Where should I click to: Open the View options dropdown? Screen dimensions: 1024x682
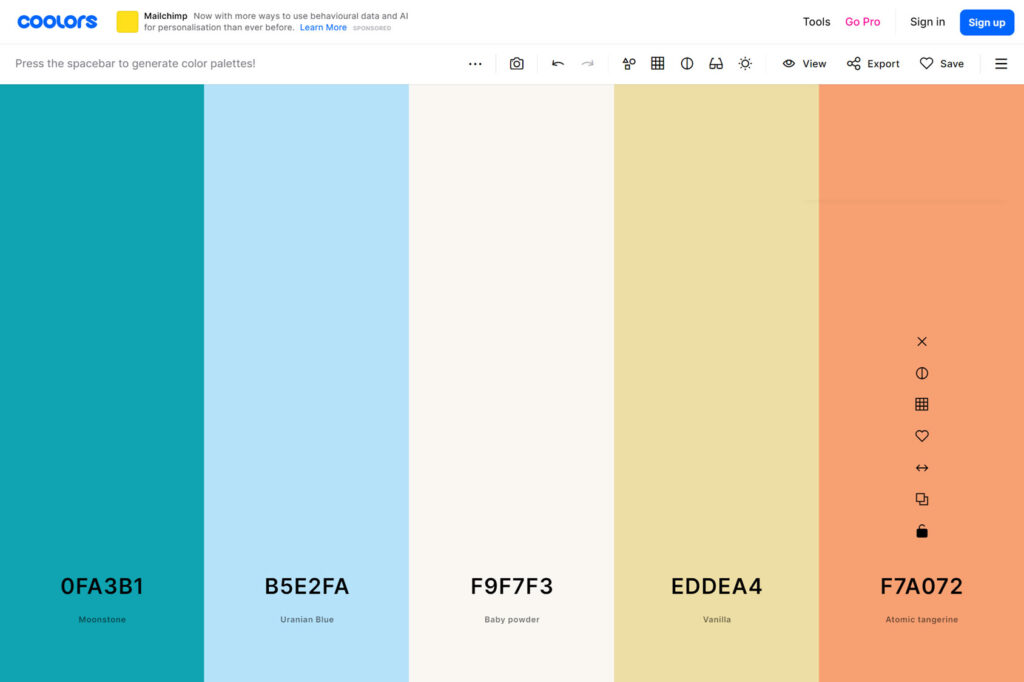coord(804,63)
